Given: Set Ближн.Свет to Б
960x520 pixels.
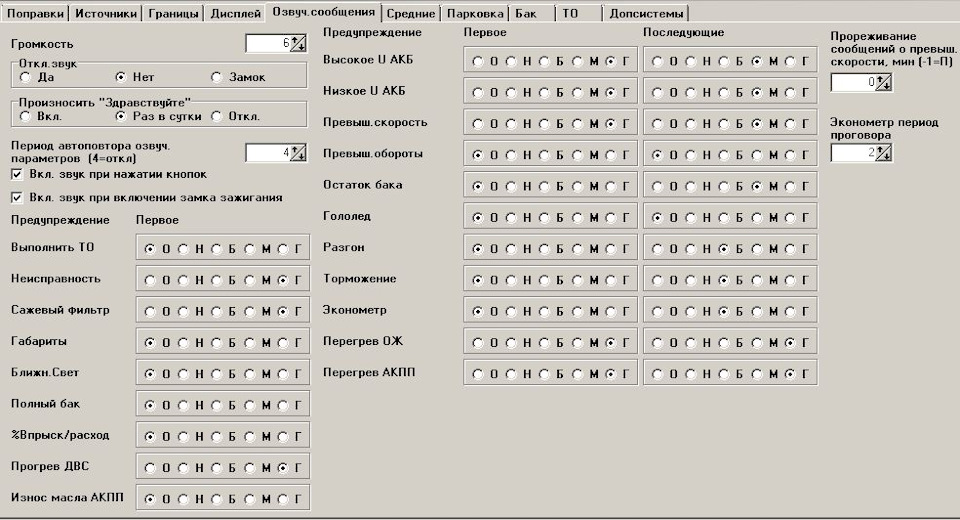Looking at the screenshot, I should click(x=223, y=374).
